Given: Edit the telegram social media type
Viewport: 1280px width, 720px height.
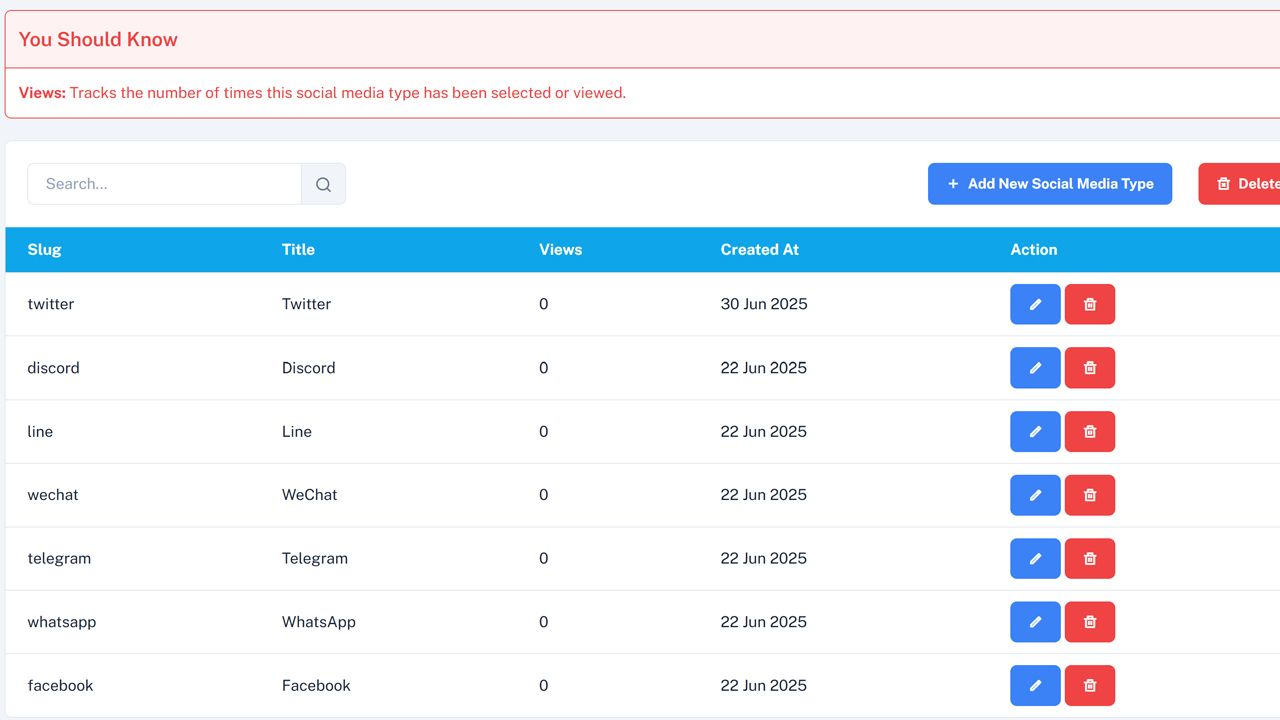Looking at the screenshot, I should coord(1035,559).
